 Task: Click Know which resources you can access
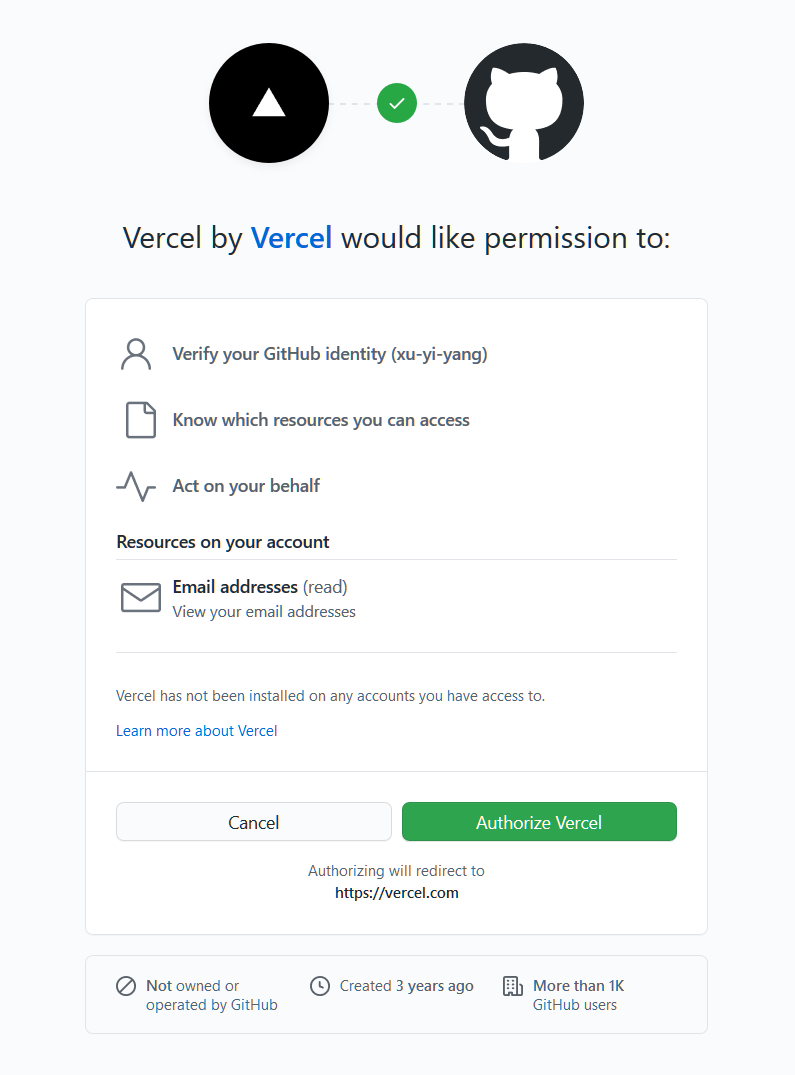point(321,420)
